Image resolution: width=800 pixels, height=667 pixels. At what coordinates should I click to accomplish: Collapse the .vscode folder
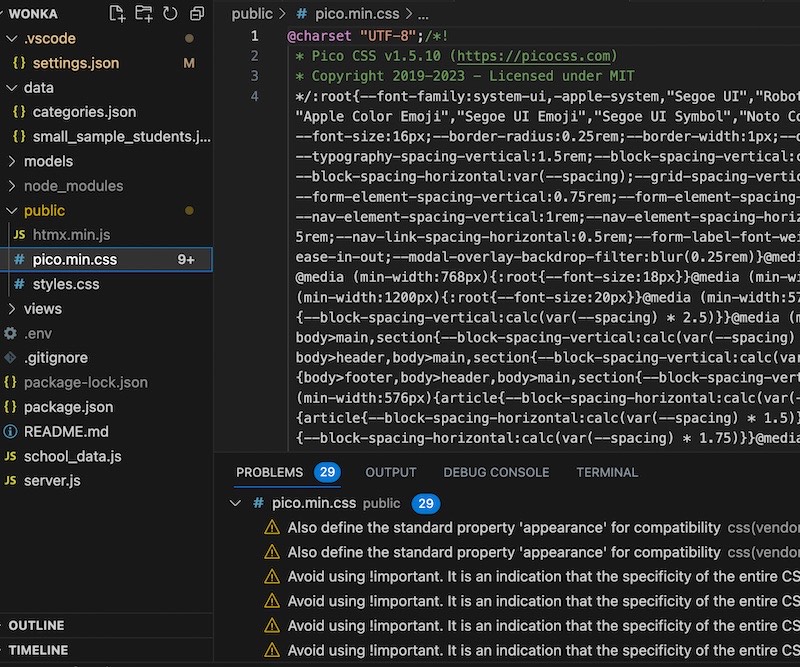point(12,38)
